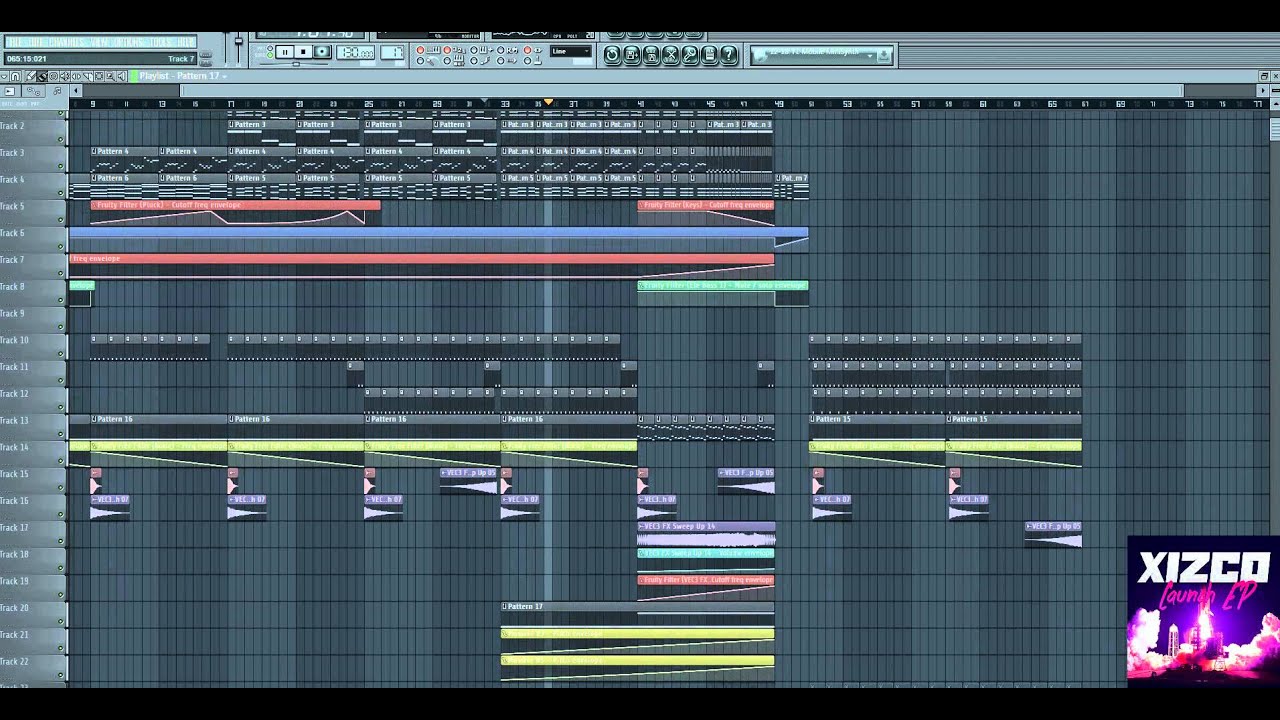Image resolution: width=1280 pixels, height=720 pixels.
Task: Select the Draw pencil tool in playlist toolbar
Action: coord(31,76)
